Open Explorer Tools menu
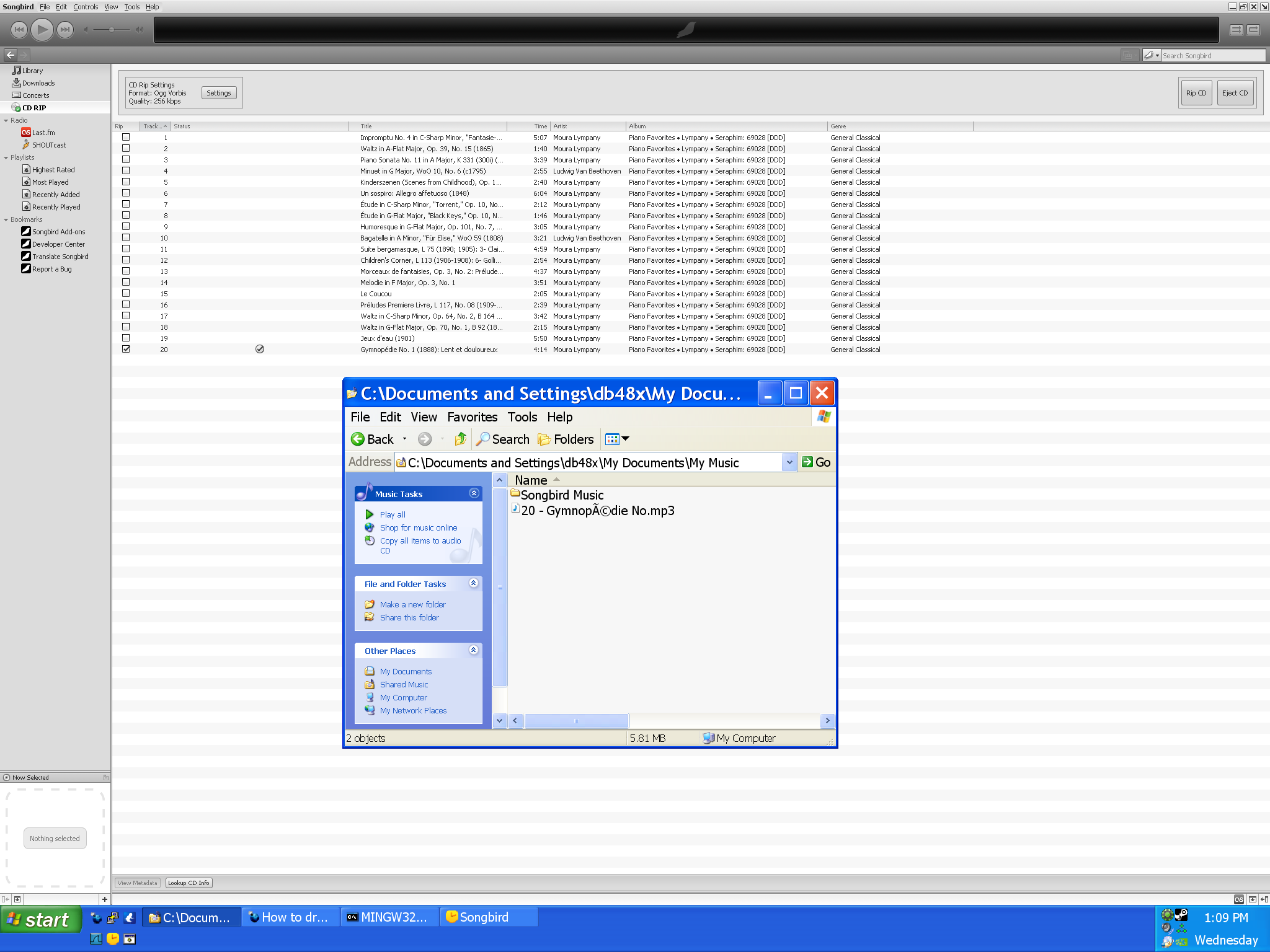Image resolution: width=1270 pixels, height=952 pixels. click(x=523, y=417)
